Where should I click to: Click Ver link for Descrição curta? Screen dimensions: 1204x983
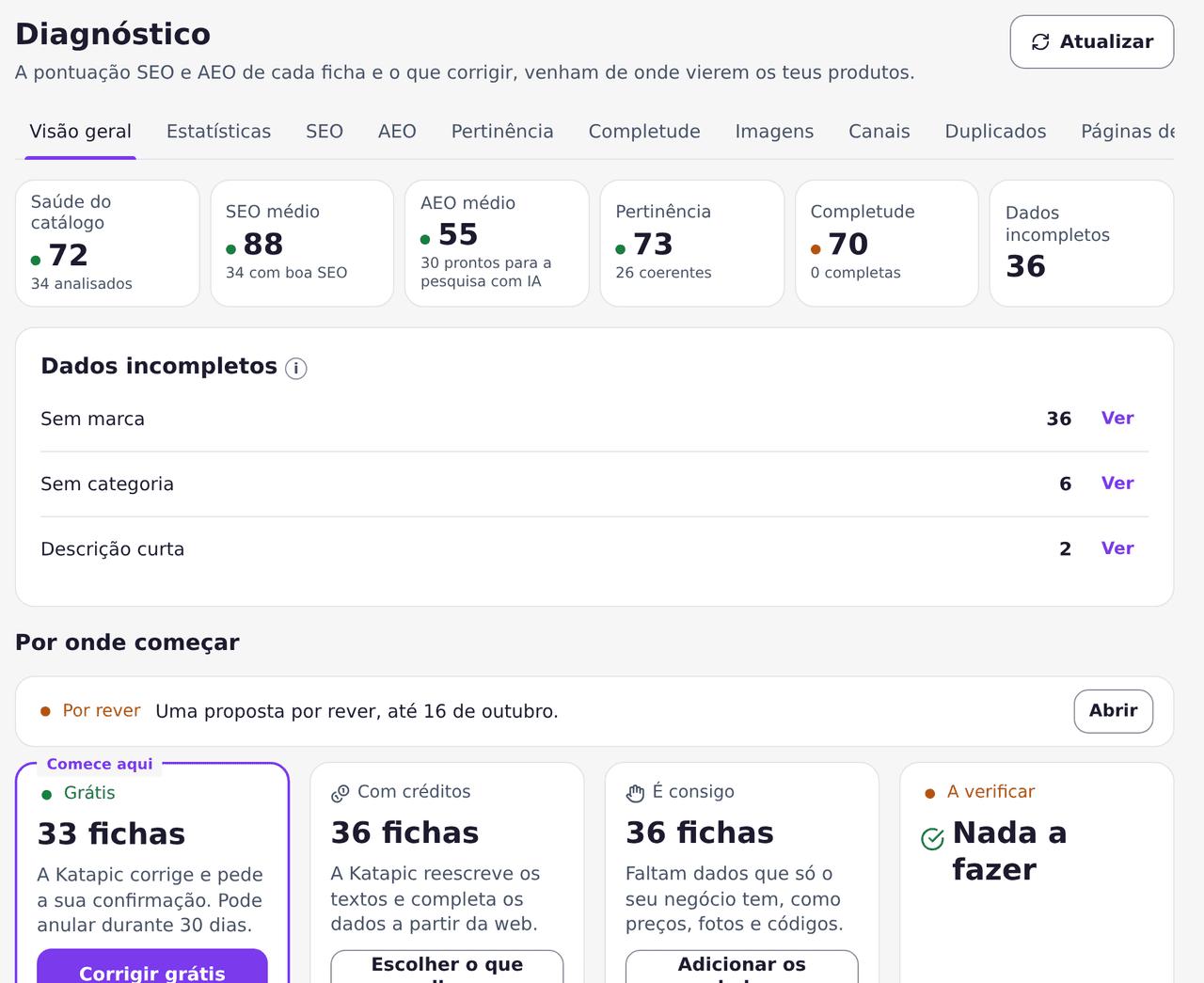(x=1117, y=548)
